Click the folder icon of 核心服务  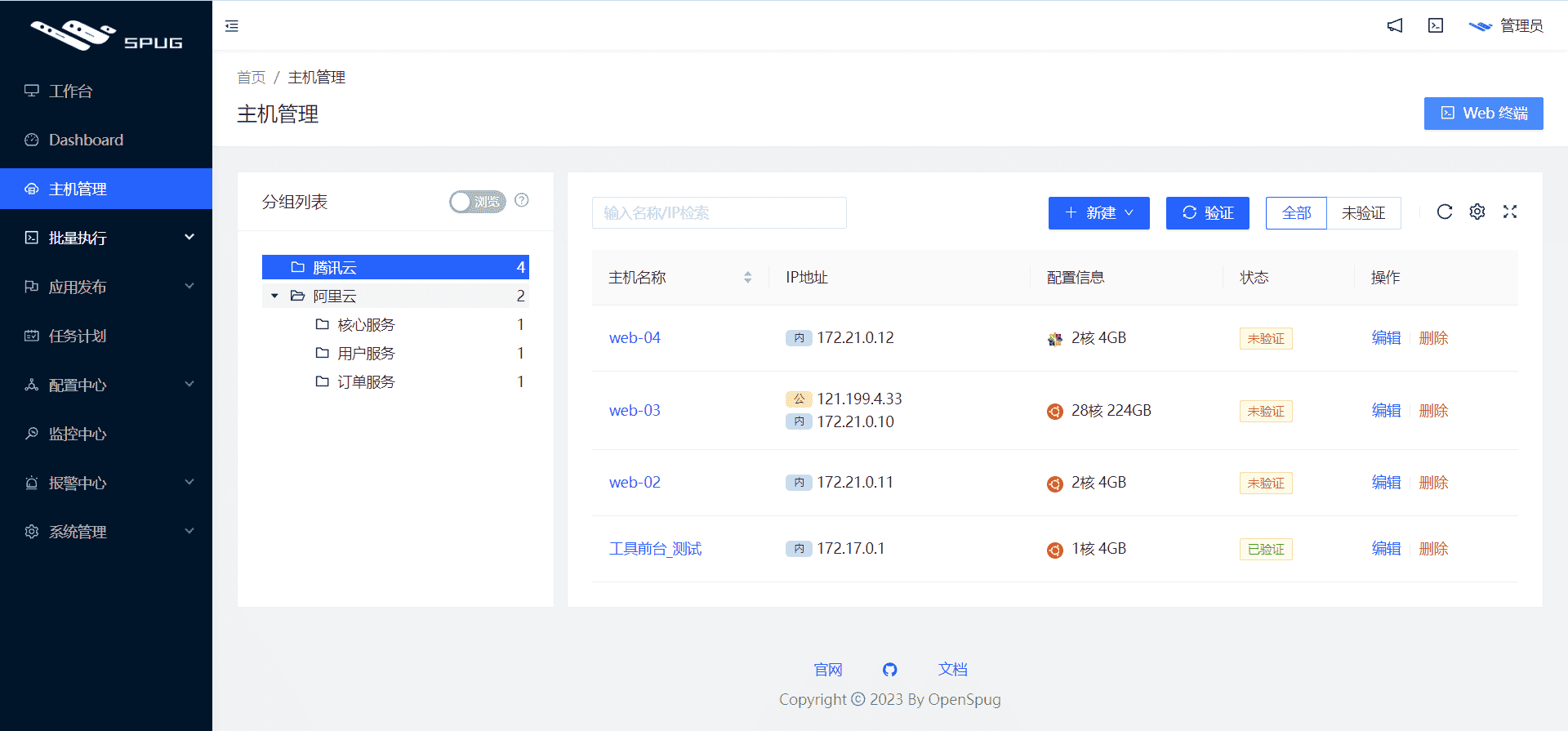[323, 324]
